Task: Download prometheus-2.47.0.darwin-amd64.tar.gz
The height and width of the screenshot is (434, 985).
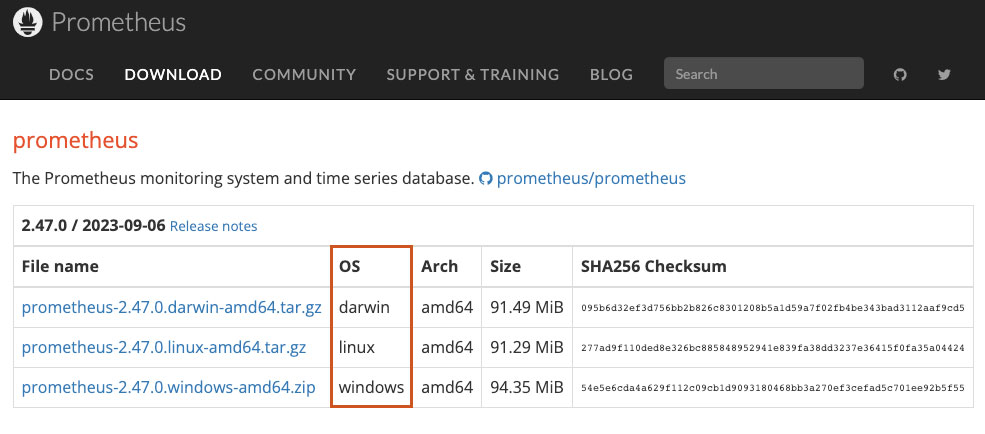Action: click(171, 306)
